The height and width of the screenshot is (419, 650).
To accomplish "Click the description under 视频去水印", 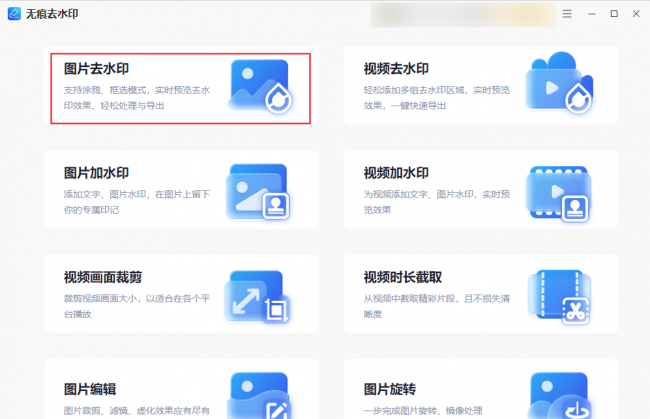I will coord(437,98).
